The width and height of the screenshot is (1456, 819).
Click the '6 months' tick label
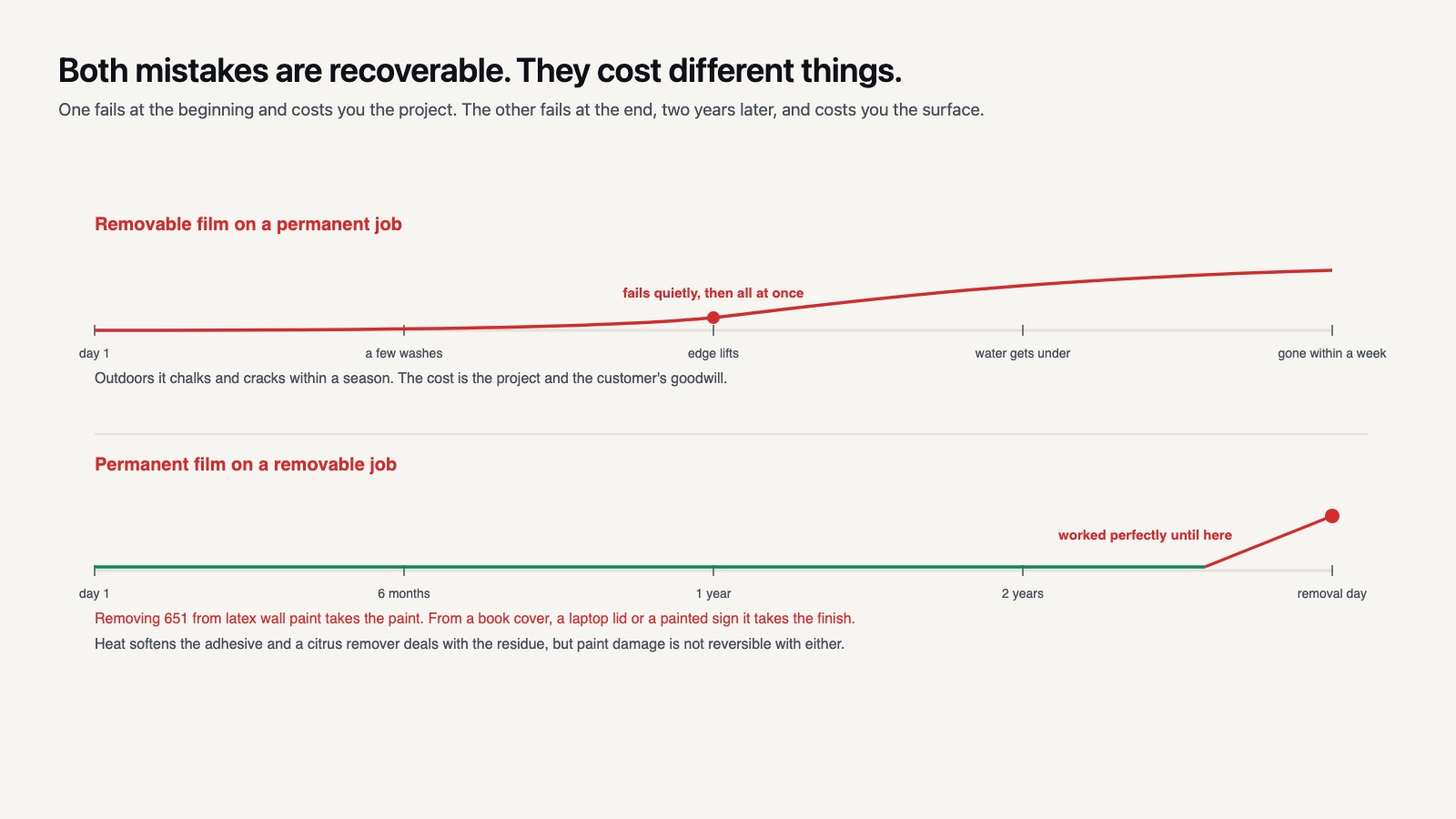pos(404,593)
